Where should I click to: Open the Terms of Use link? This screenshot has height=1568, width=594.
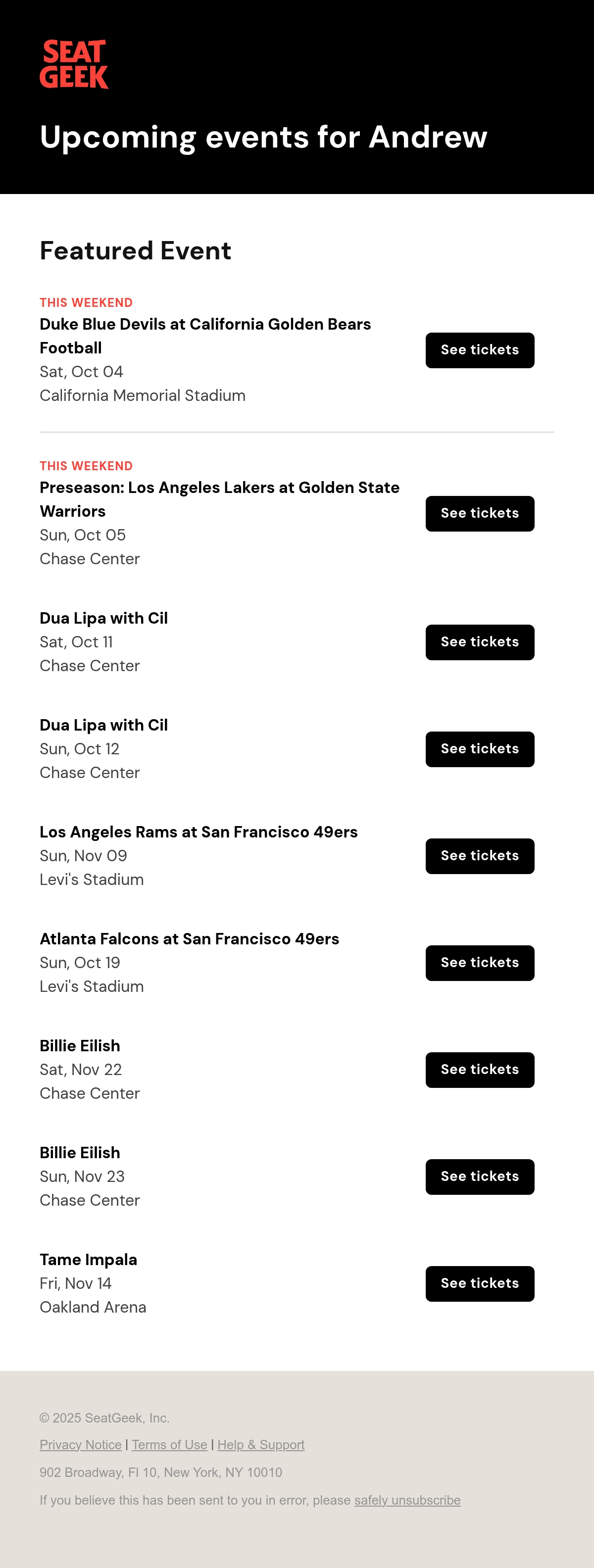click(x=169, y=1444)
